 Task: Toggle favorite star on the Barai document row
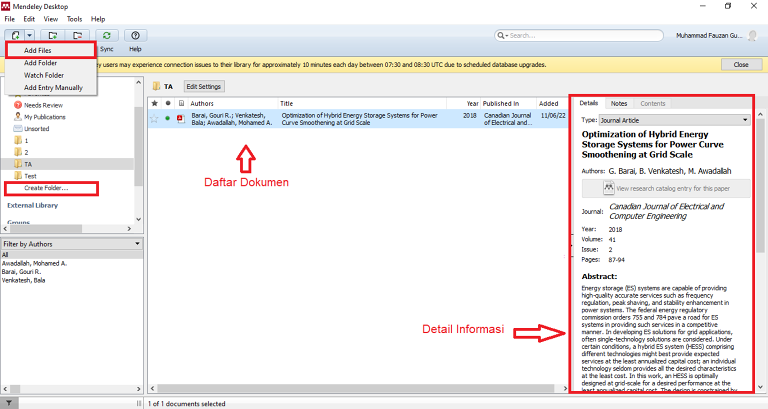pos(154,119)
